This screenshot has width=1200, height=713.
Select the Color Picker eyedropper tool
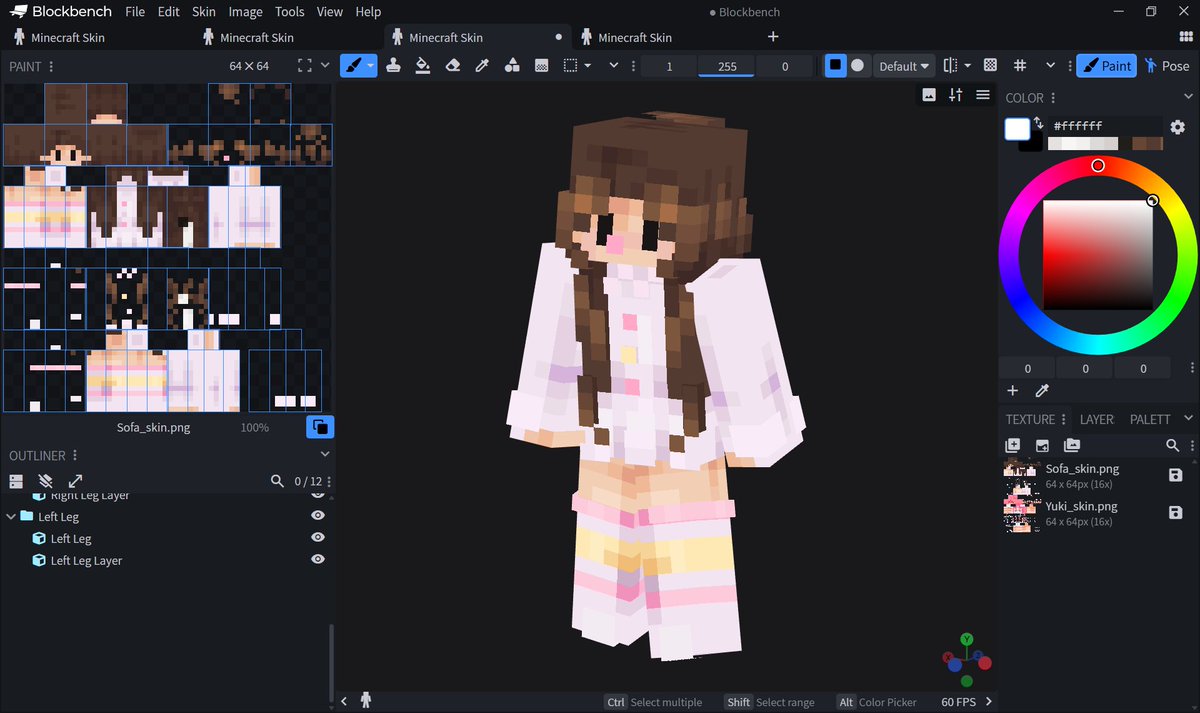(x=482, y=66)
